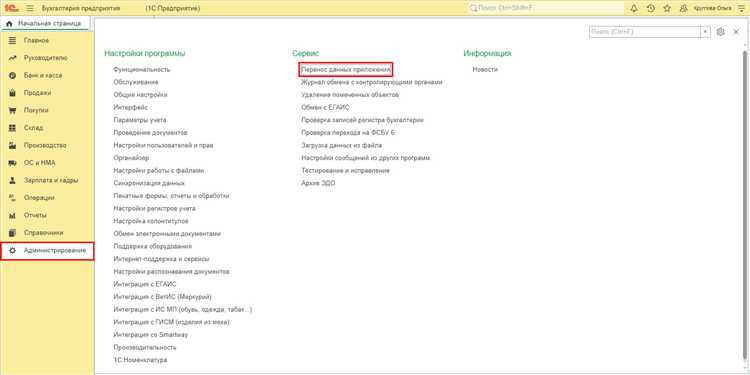Open the ОС и НМА section

coord(40,163)
